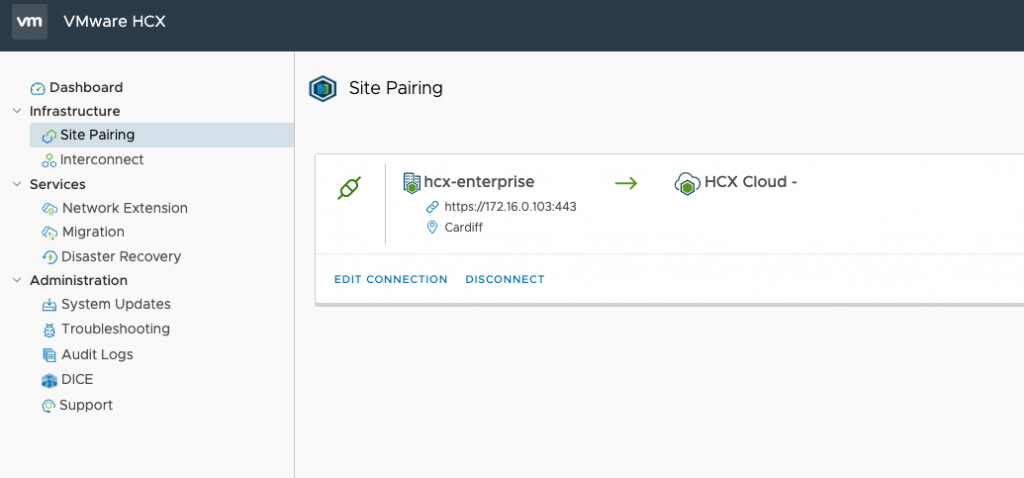Image resolution: width=1024 pixels, height=478 pixels.
Task: Click the Troubleshooting bug icon
Action: (x=50, y=330)
